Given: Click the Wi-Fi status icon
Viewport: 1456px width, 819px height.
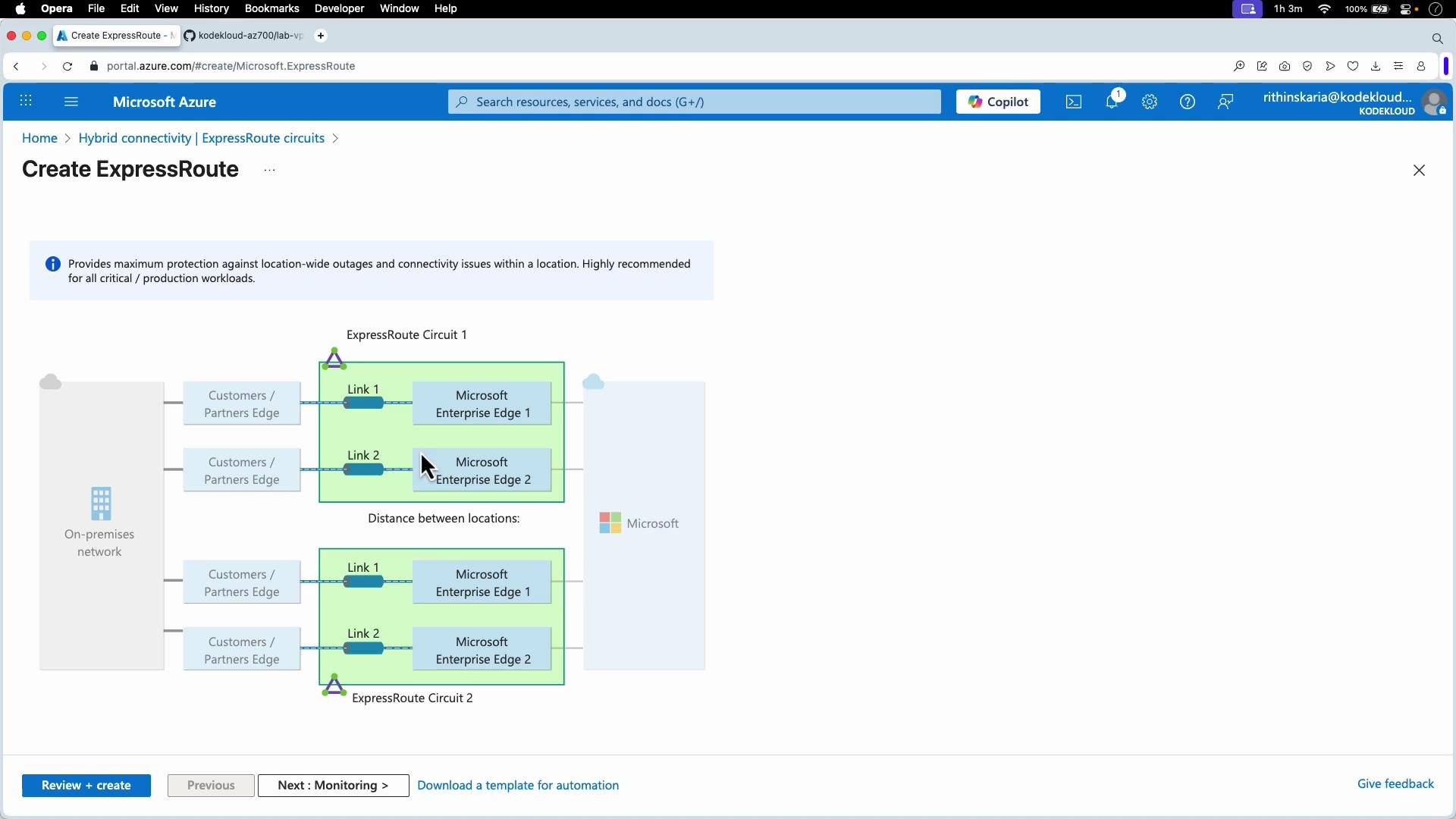Looking at the screenshot, I should click(x=1325, y=9).
